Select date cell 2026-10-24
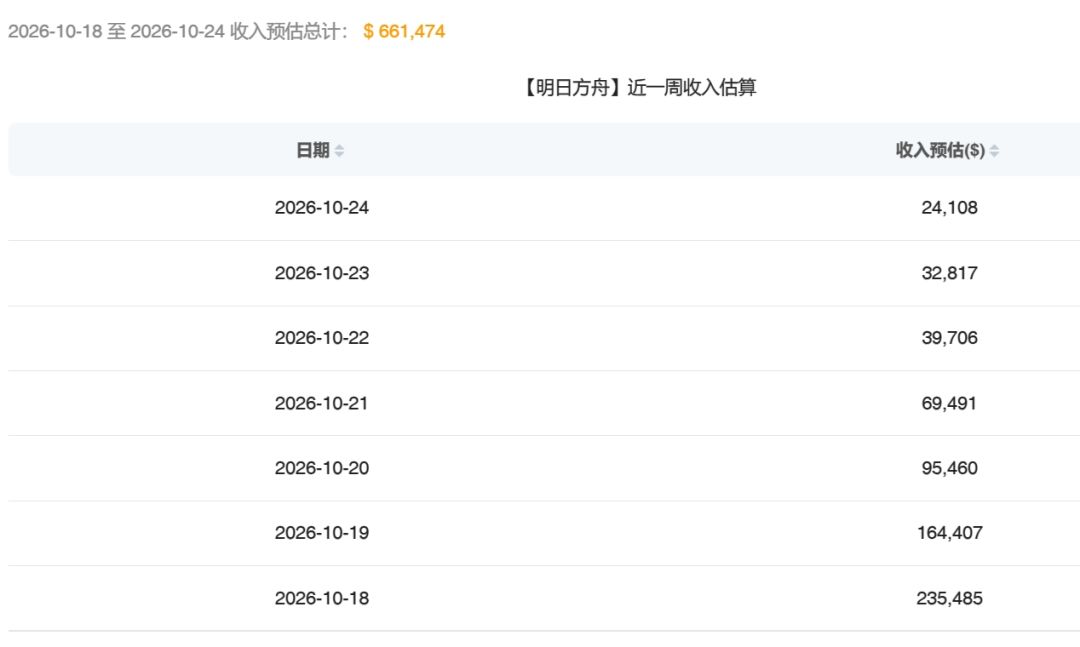The image size is (1080, 647). [322, 207]
